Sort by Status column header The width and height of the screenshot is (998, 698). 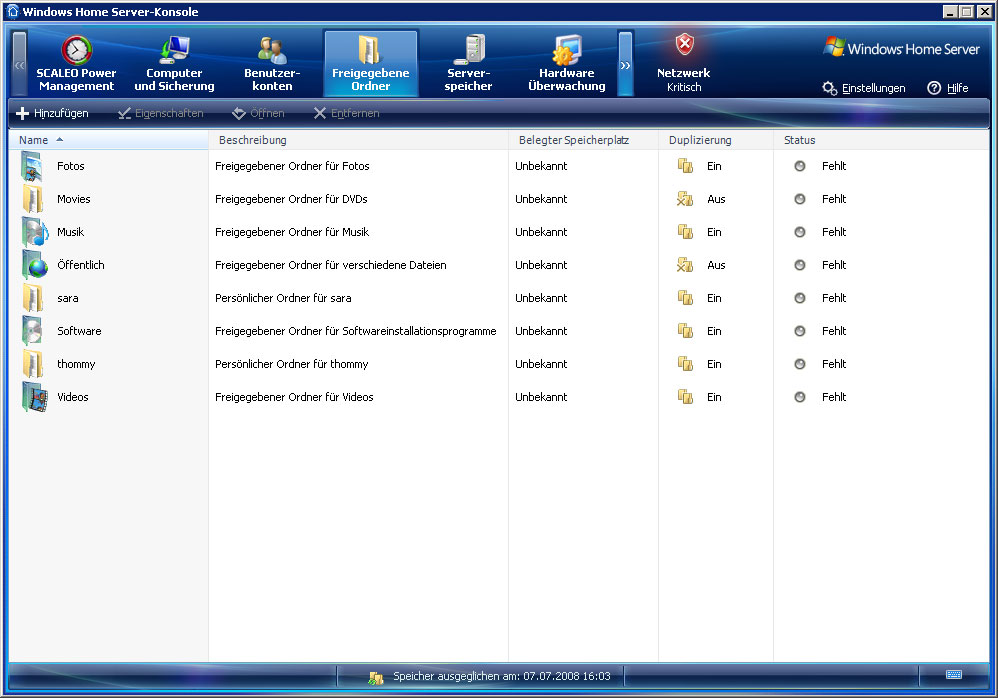point(881,140)
